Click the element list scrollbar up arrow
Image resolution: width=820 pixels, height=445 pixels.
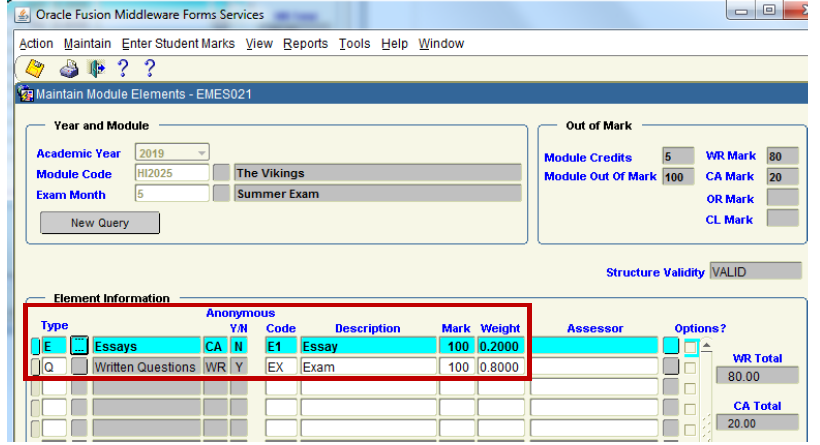pyautogui.click(x=708, y=345)
